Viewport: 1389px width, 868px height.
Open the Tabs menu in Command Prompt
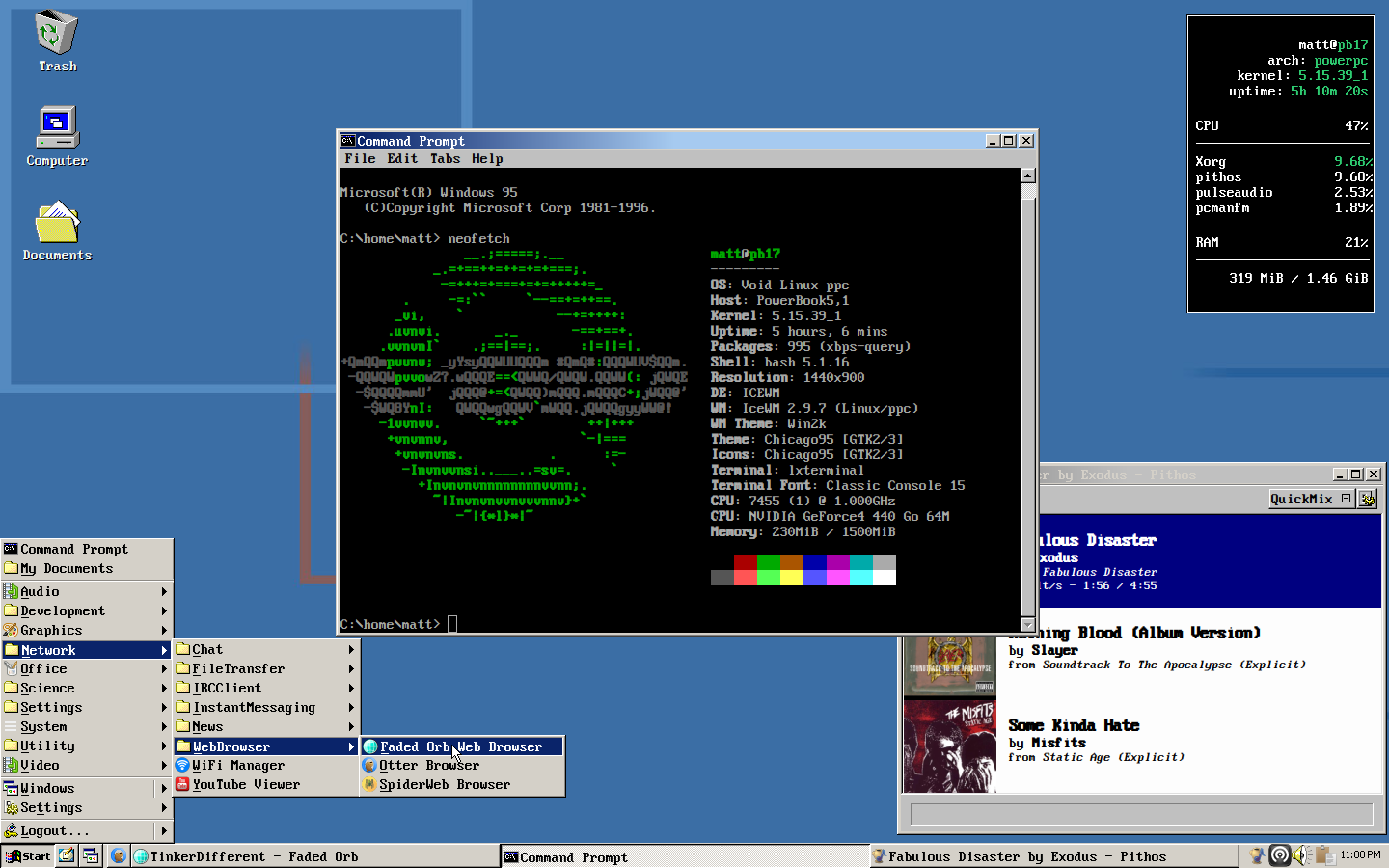coord(445,159)
